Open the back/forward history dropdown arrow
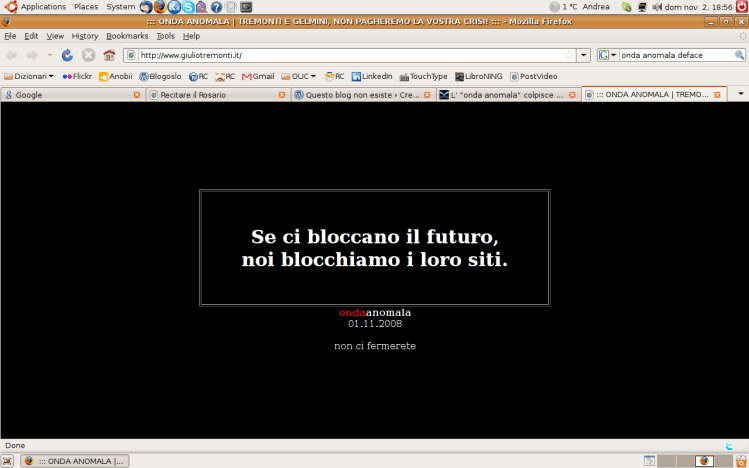This screenshot has width=749, height=468. click(49, 55)
